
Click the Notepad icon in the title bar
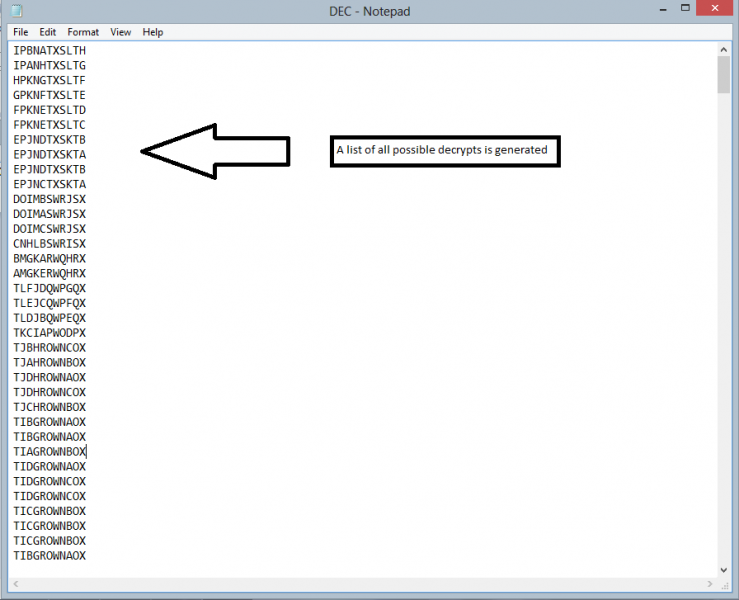tap(16, 11)
